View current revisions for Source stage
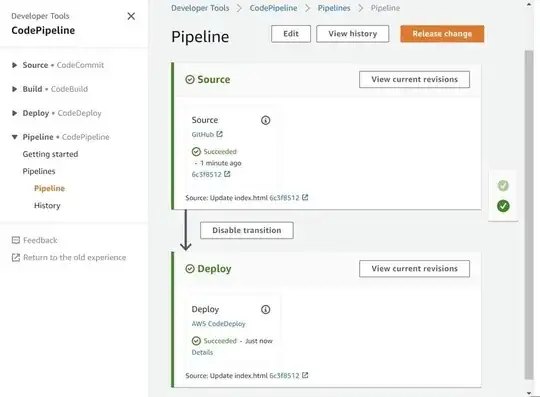Image resolution: width=540 pixels, height=397 pixels. [x=414, y=80]
